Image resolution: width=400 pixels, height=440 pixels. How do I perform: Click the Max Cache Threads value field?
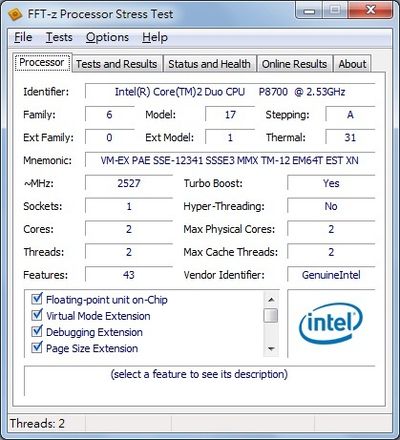point(331,252)
